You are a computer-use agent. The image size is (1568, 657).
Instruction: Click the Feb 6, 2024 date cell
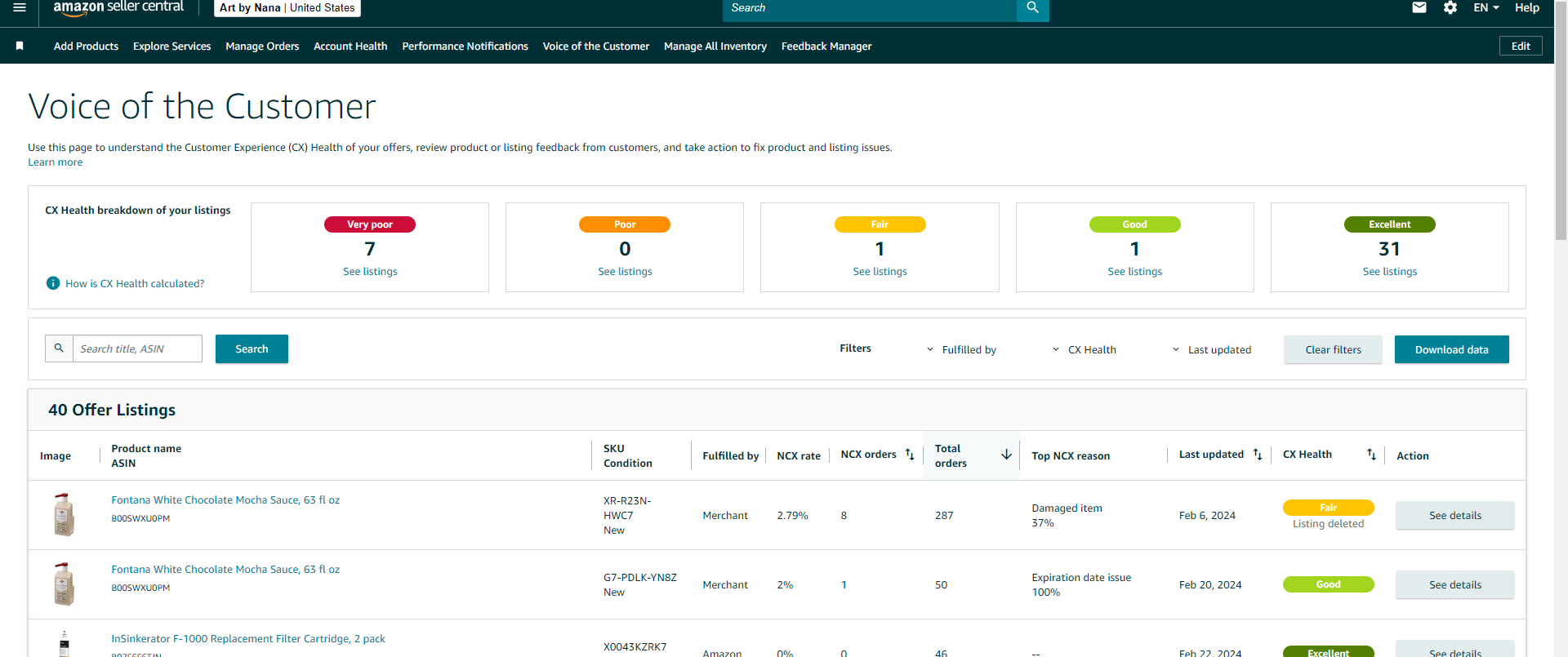[x=1207, y=516]
